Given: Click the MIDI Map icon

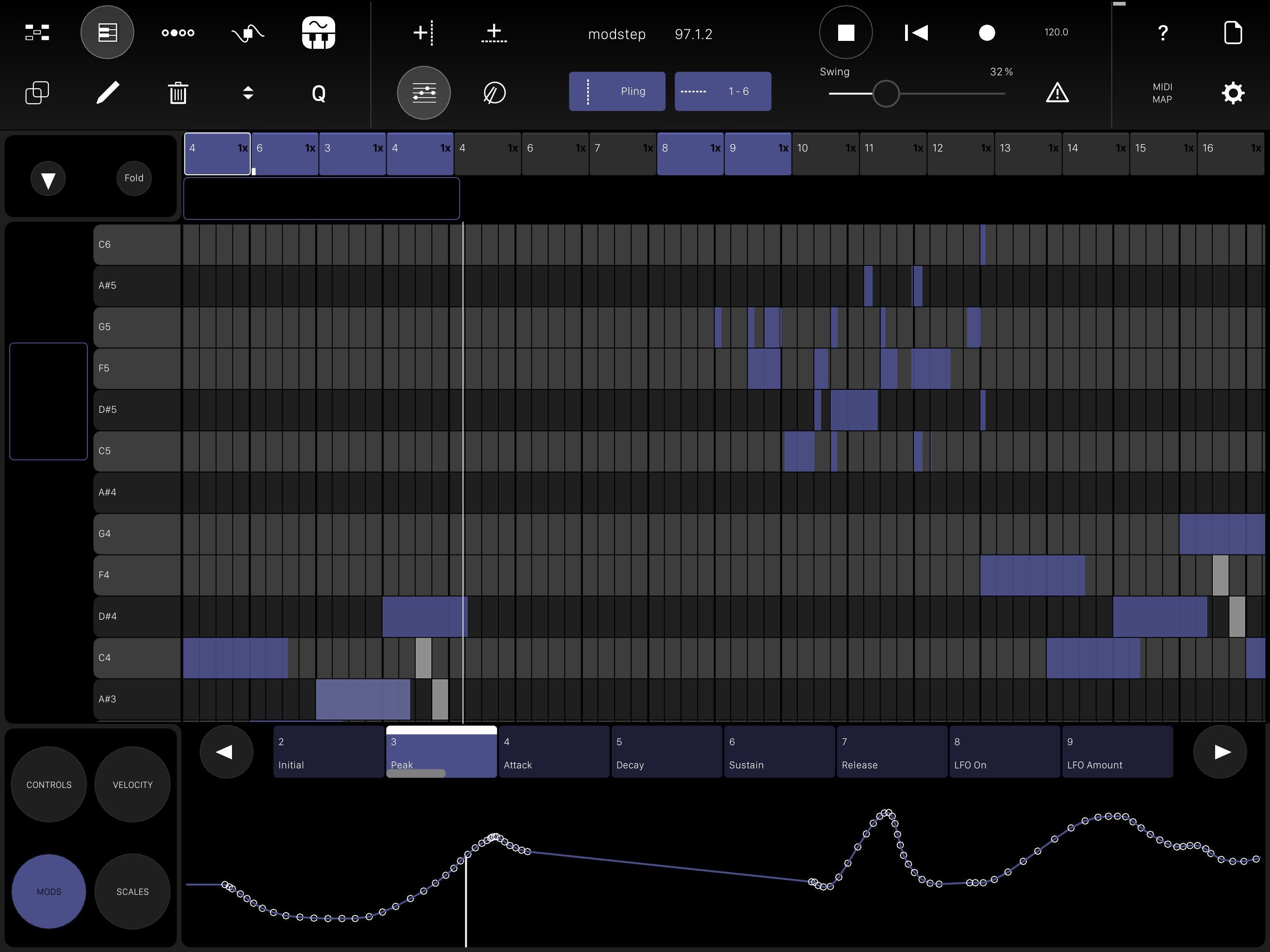Looking at the screenshot, I should (x=1162, y=92).
